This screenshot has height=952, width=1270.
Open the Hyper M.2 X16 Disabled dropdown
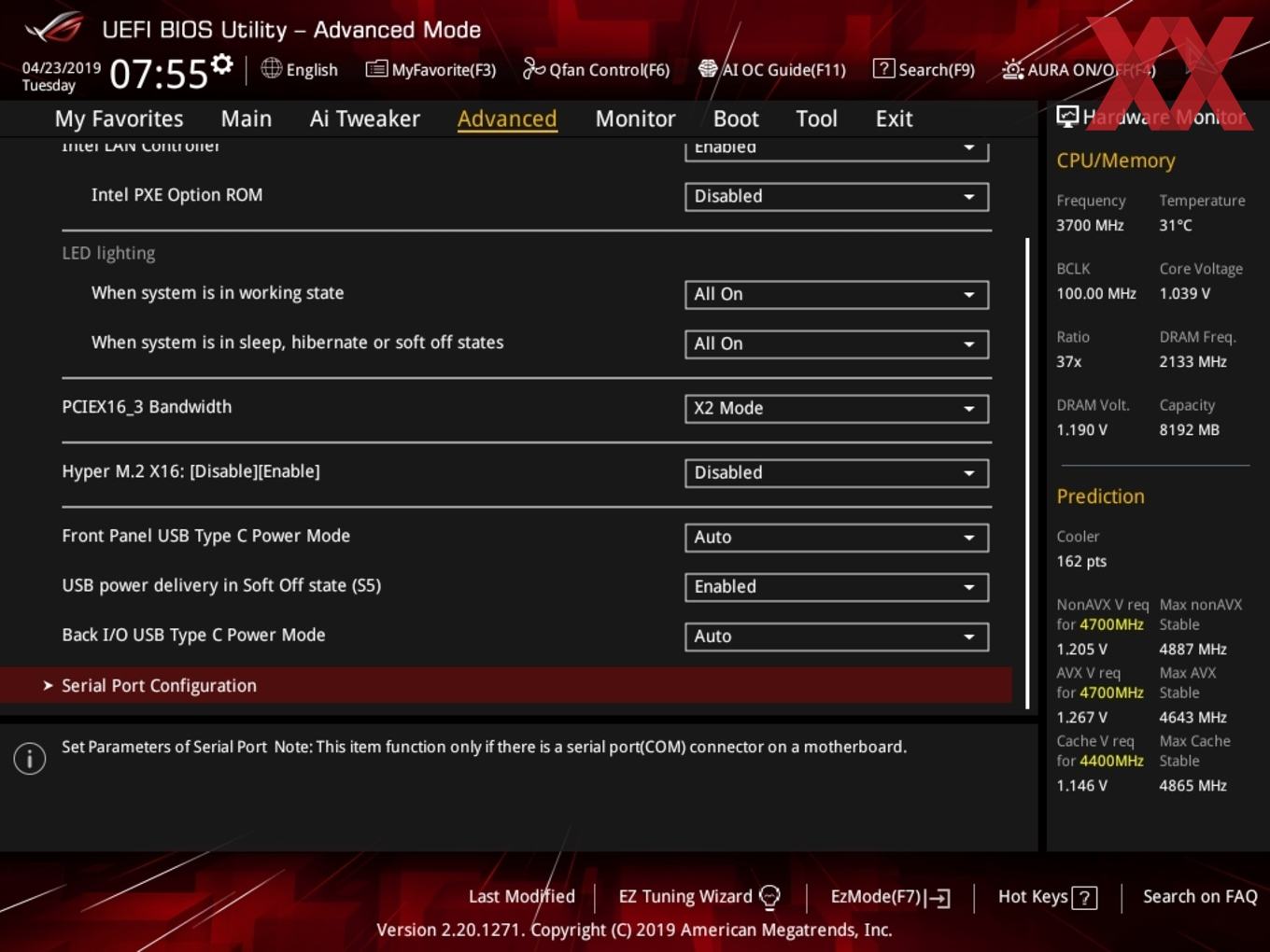(x=837, y=473)
